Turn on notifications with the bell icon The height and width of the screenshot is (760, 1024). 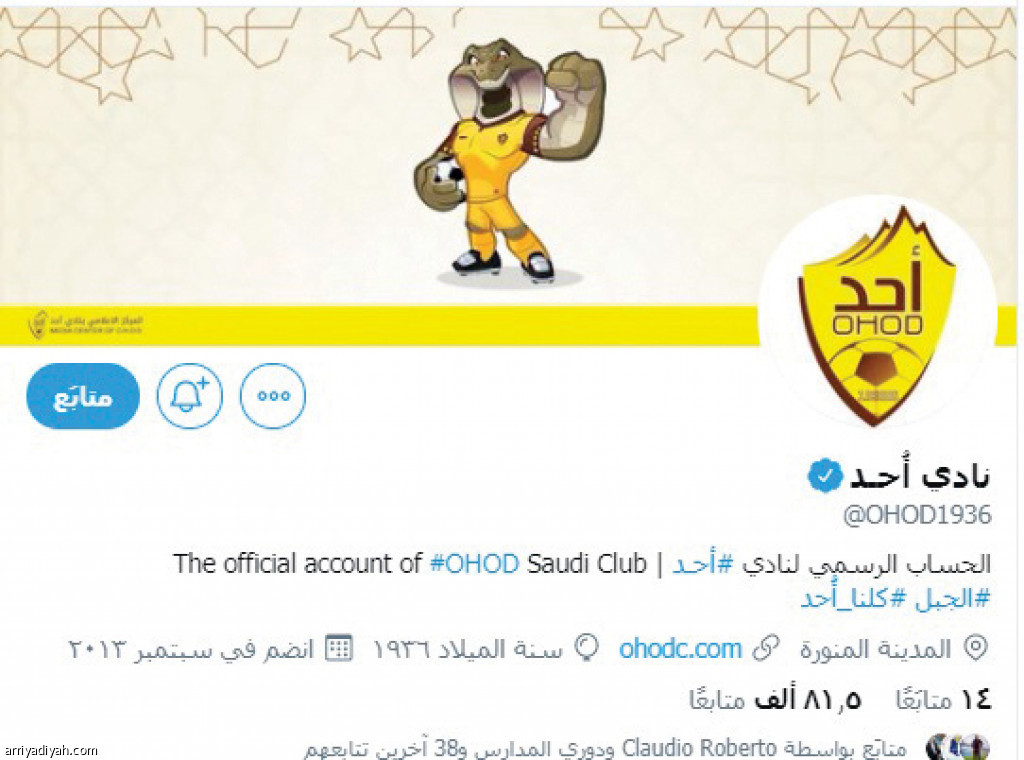point(189,396)
